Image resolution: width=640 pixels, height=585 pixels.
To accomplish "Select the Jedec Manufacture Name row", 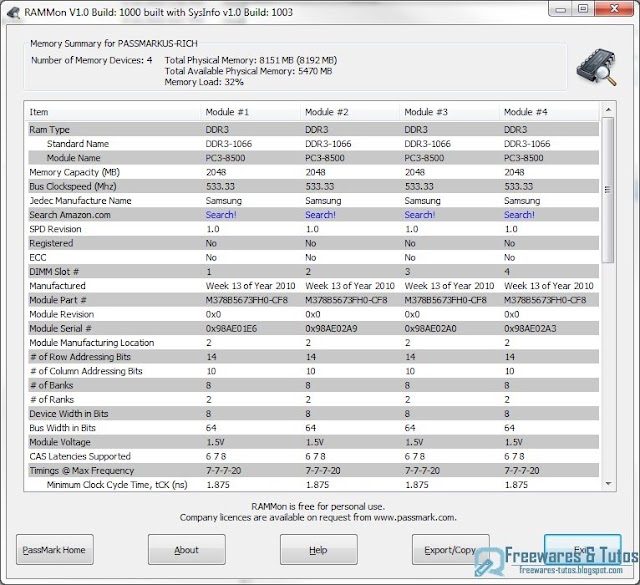I will point(313,201).
